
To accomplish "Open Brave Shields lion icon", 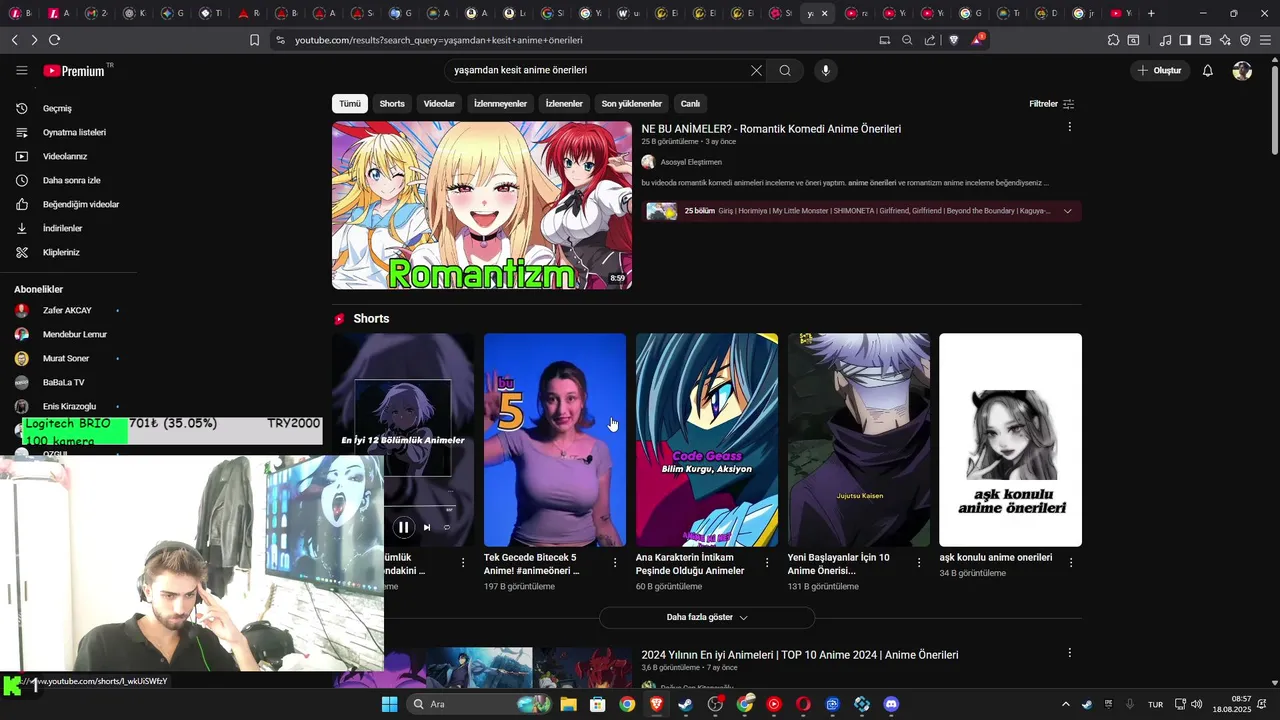I will point(953,40).
